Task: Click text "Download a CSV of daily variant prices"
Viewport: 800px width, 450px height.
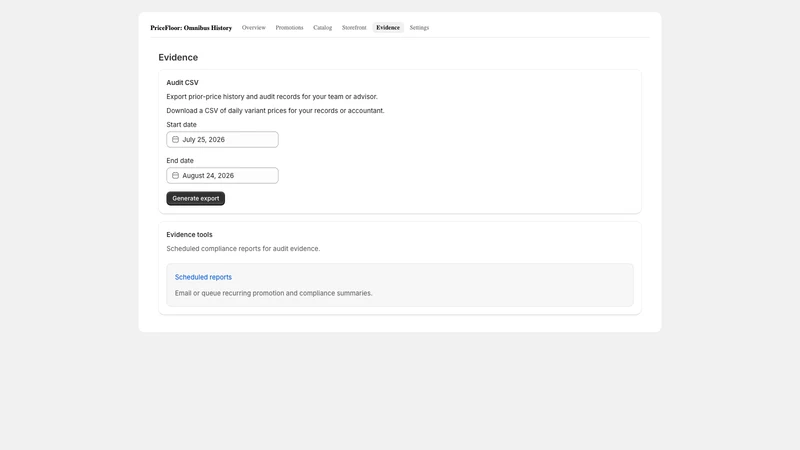Action: pos(226,111)
